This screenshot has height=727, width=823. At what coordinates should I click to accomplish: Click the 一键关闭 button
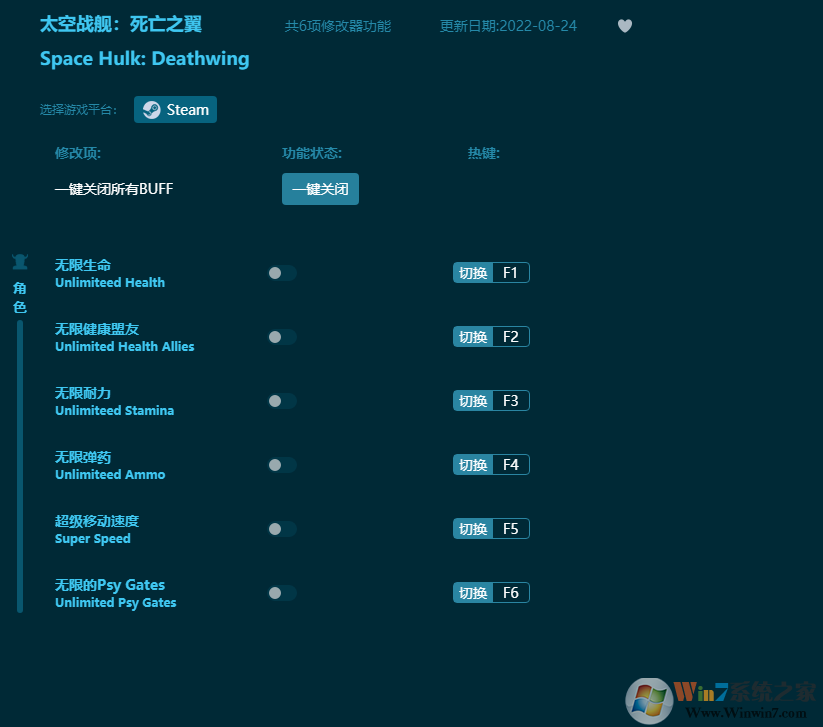(320, 189)
